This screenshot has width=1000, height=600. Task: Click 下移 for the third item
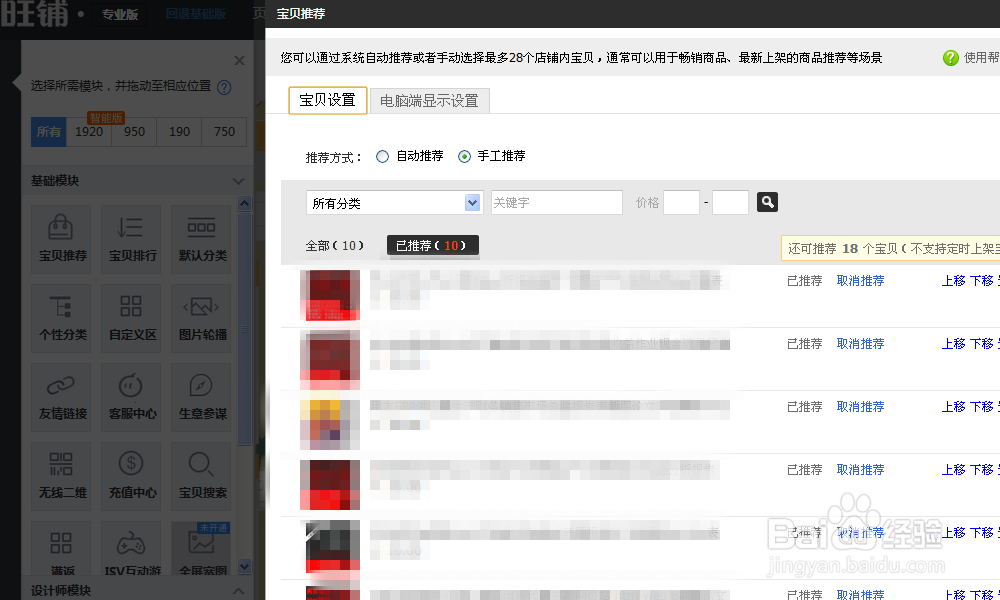pos(982,407)
